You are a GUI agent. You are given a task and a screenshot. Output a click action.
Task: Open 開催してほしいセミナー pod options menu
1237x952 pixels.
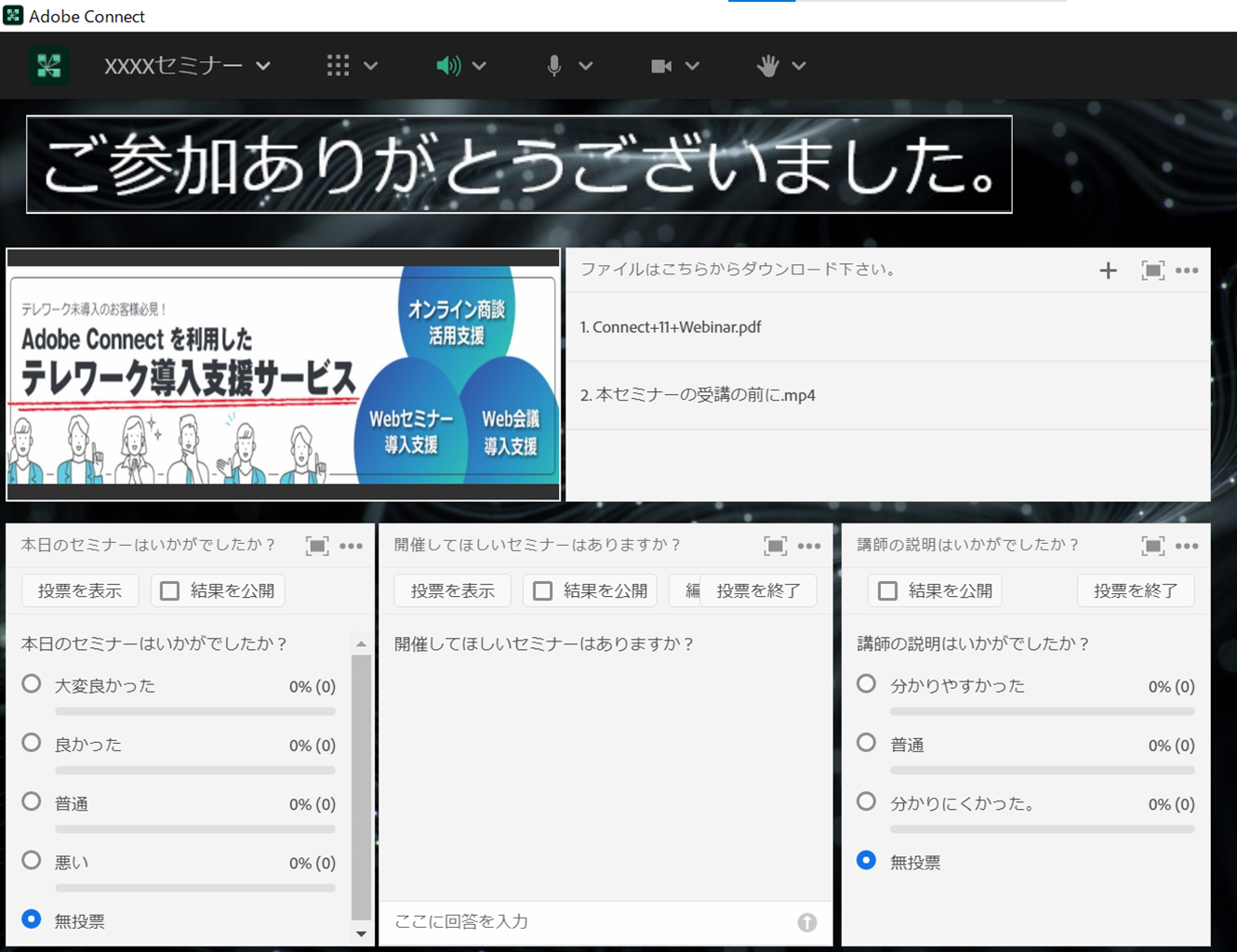point(809,546)
